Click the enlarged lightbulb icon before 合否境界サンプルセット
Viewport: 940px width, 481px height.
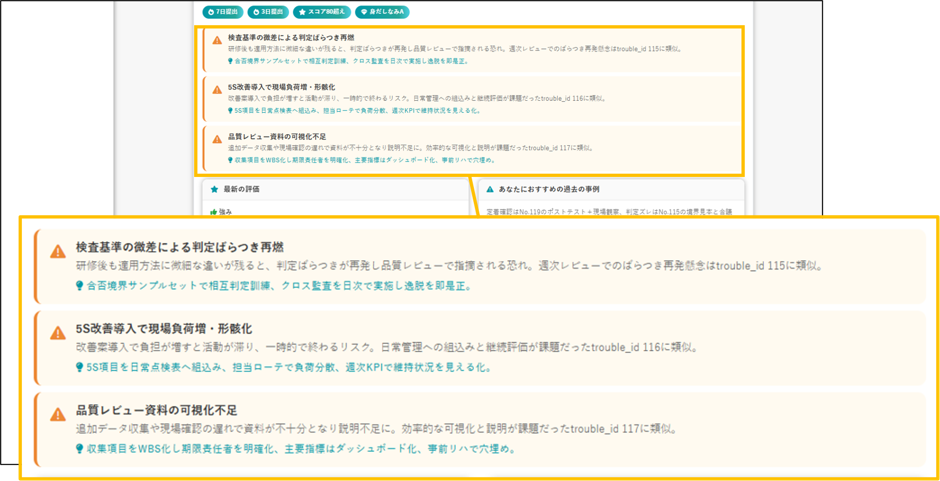[80, 286]
